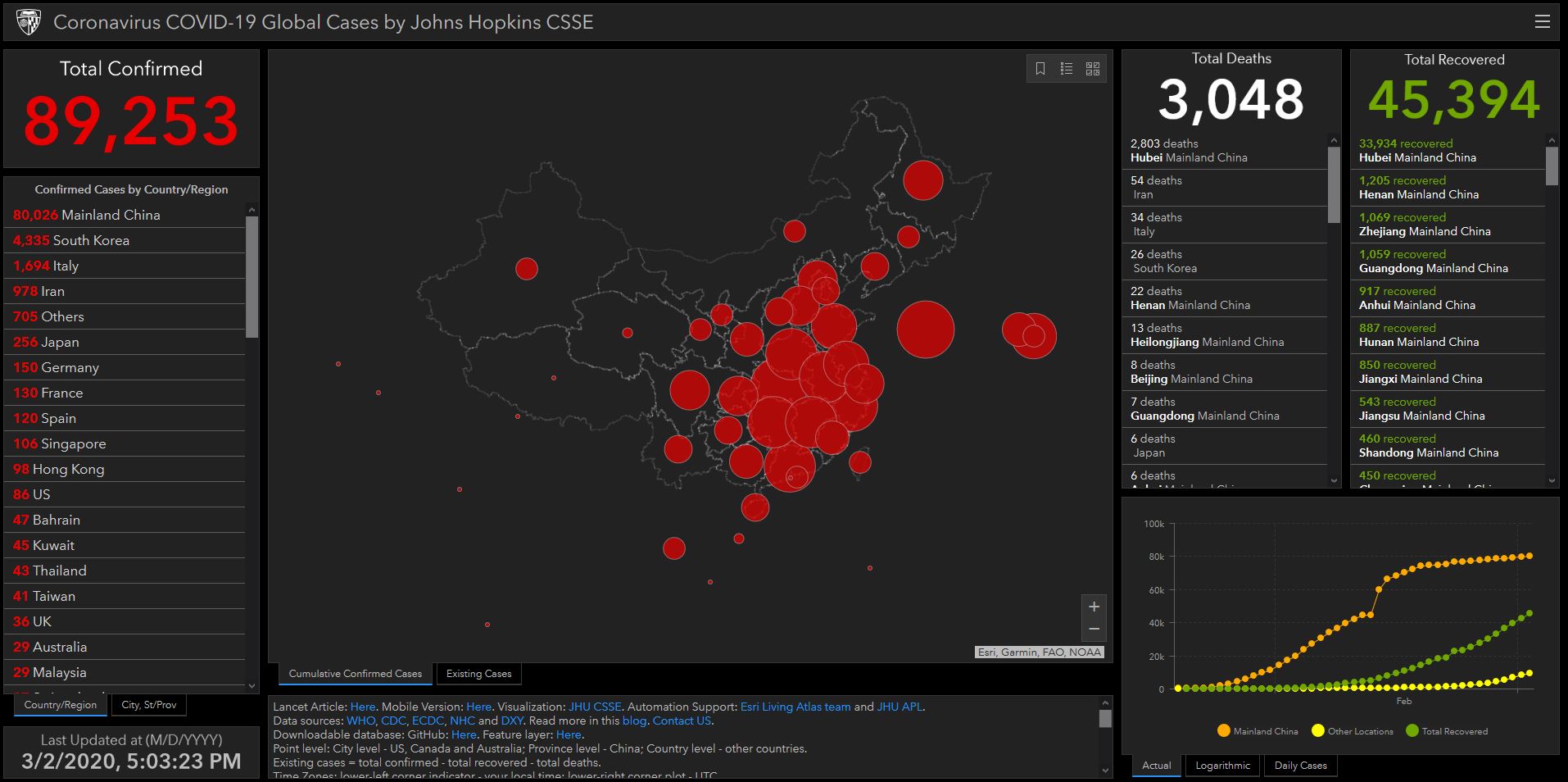Click the up arrow of the recovered list
The width and height of the screenshot is (1568, 782).
click(1552, 141)
